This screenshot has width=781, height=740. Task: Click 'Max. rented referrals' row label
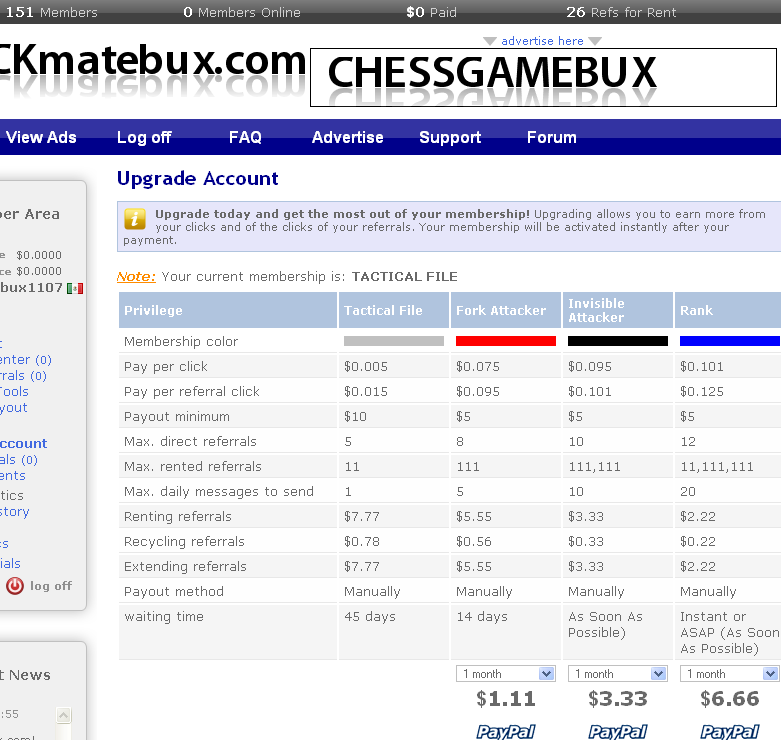(193, 467)
